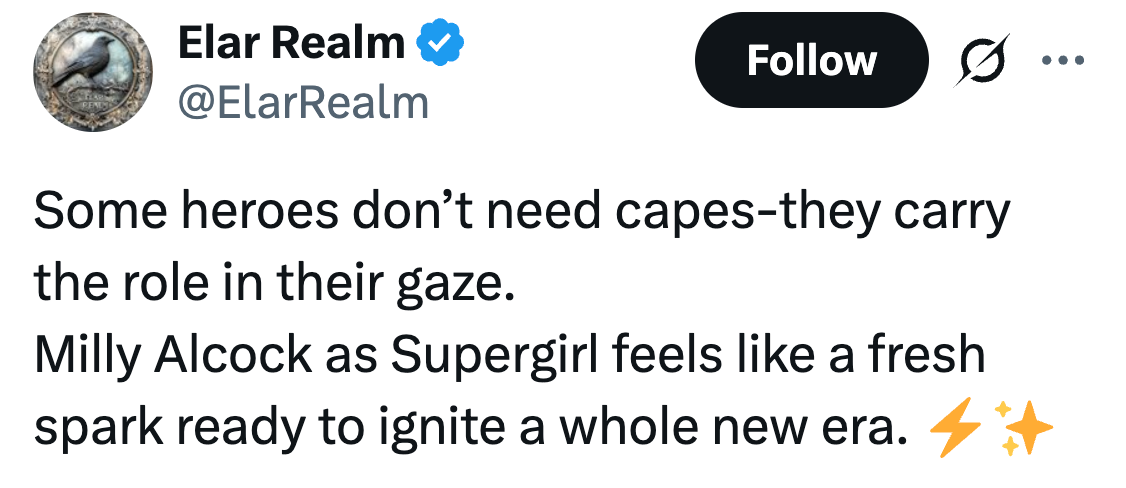This screenshot has width=1126, height=488.
Task: Click the Grok icon beside Follow
Action: tap(982, 60)
